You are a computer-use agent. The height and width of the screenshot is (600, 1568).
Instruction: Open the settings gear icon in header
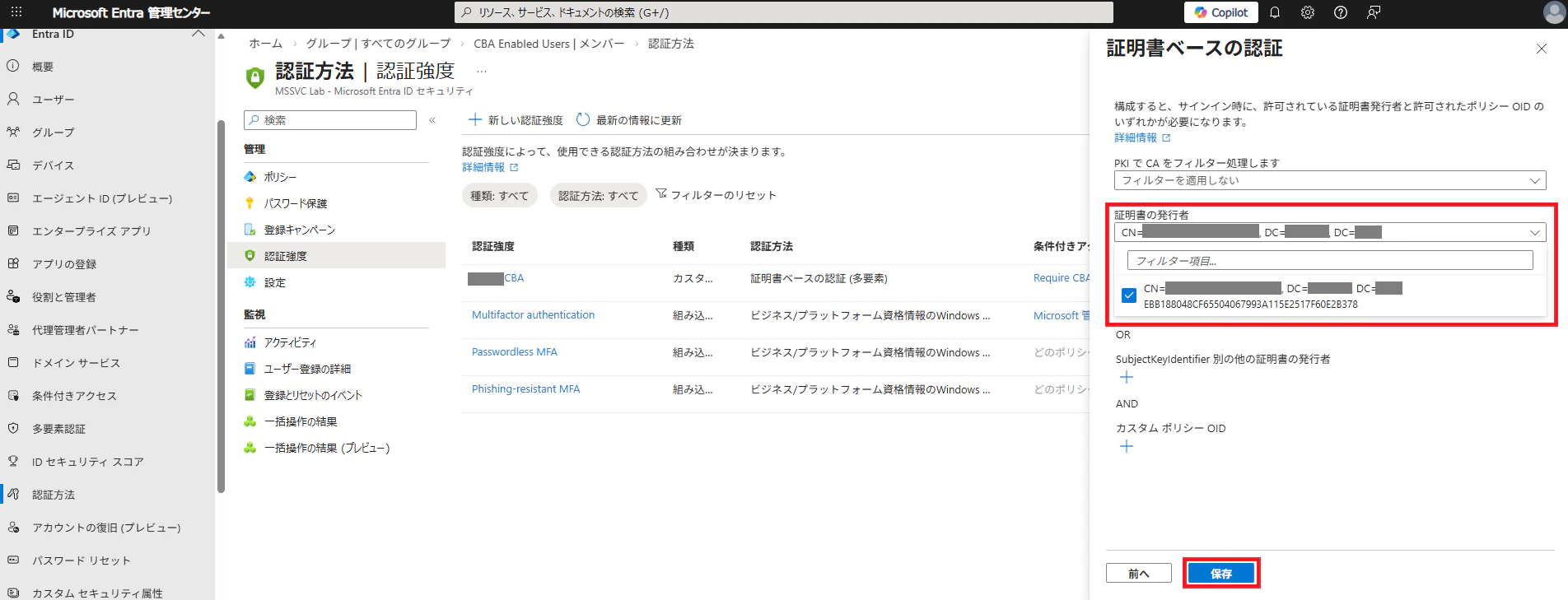tap(1308, 12)
